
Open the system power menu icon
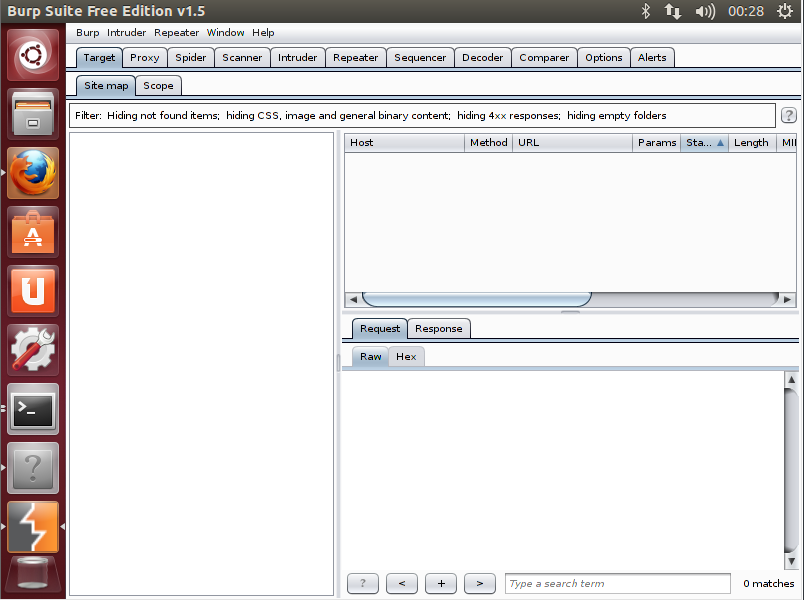click(x=785, y=11)
